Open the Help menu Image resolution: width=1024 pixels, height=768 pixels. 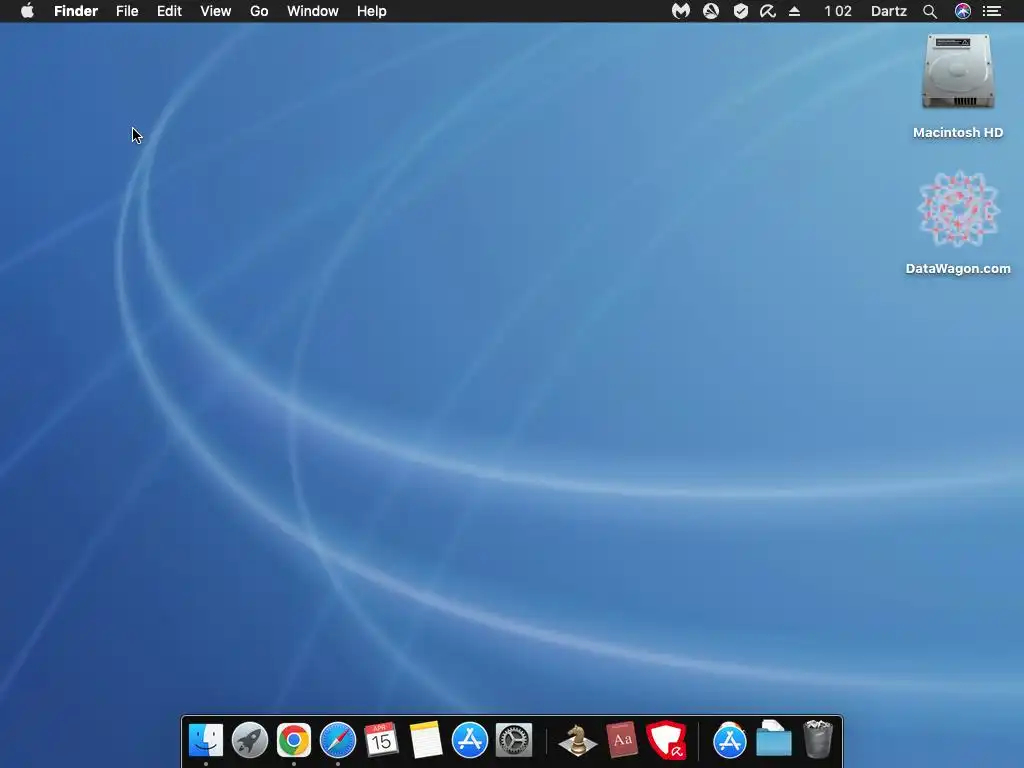pos(372,11)
